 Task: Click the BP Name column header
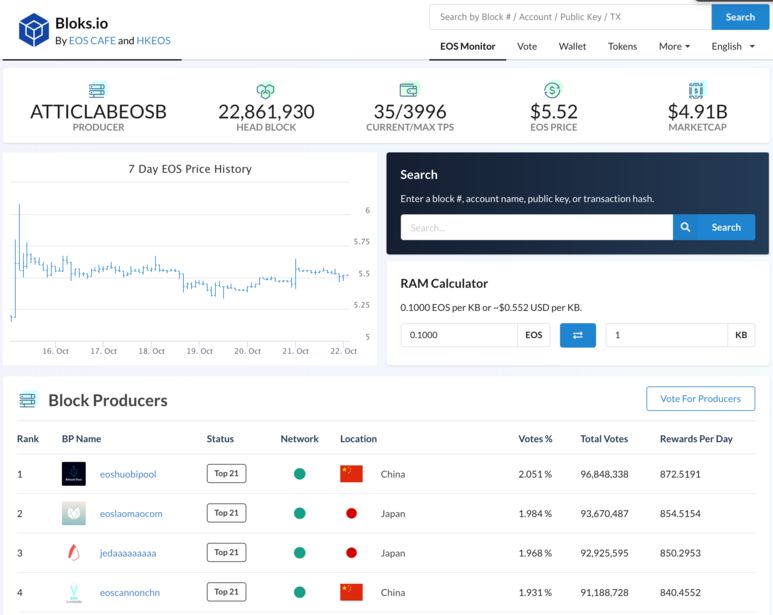click(81, 439)
